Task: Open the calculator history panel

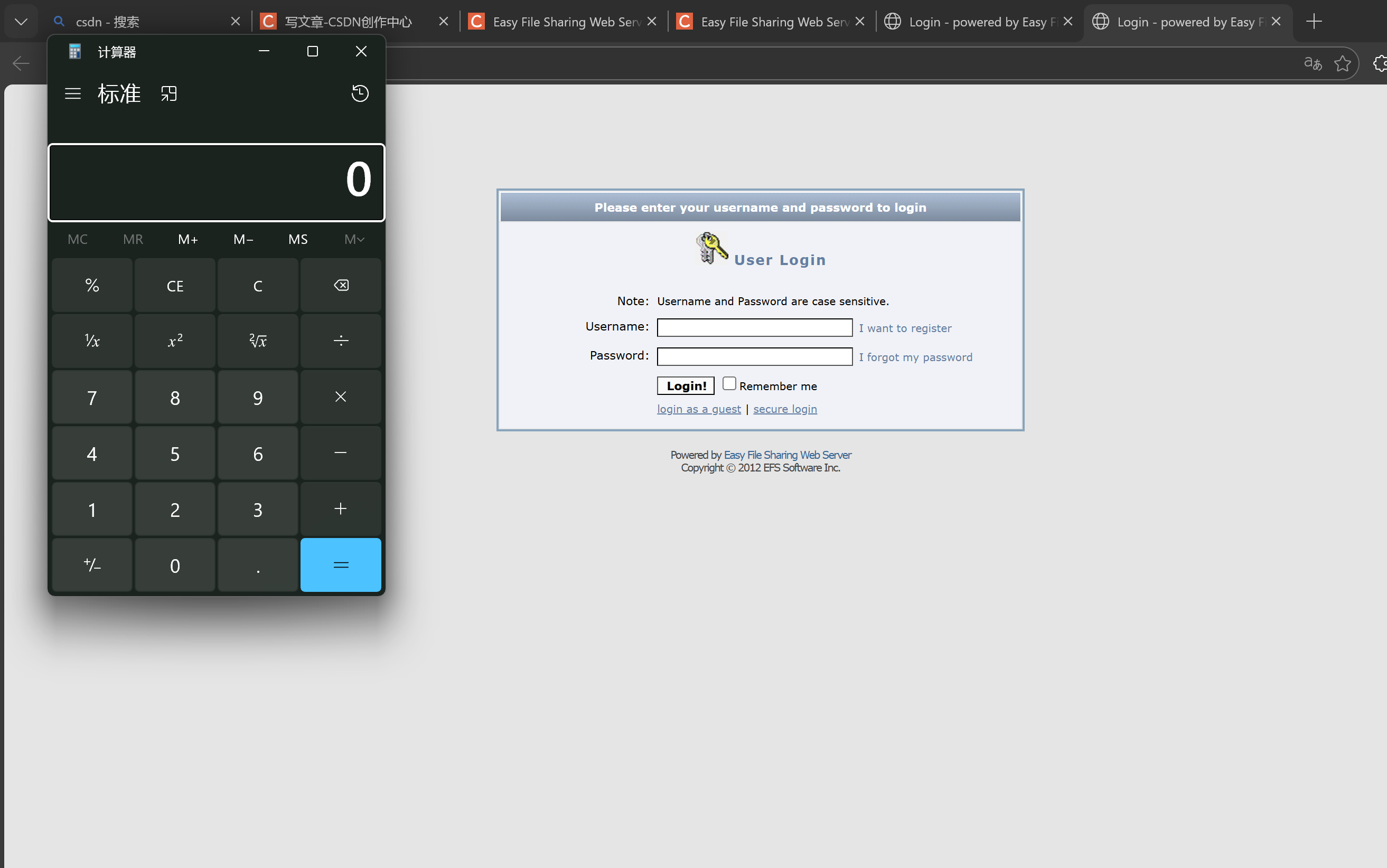Action: (x=360, y=93)
